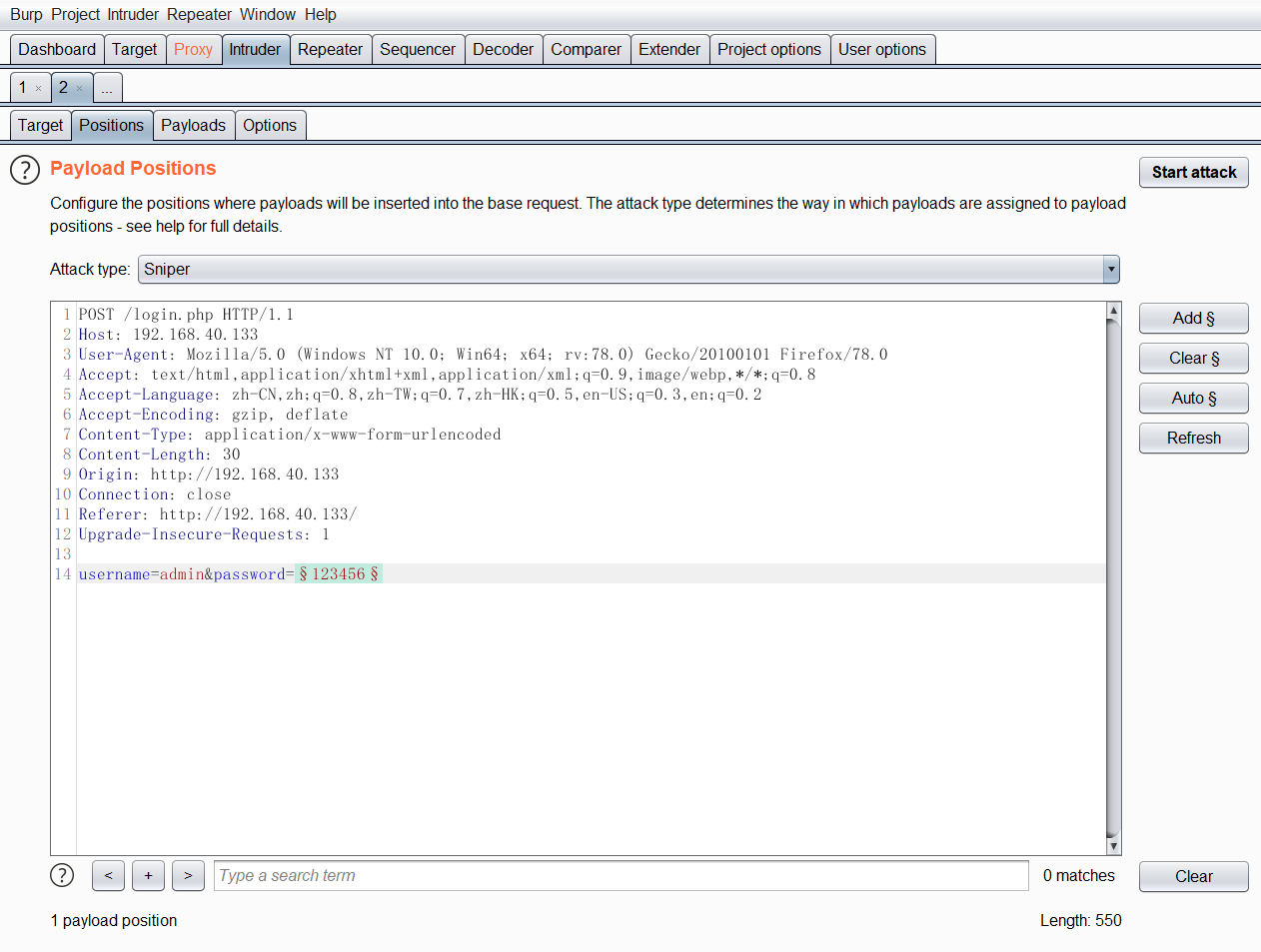Select the main Intruder tab
The image size is (1261, 952).
coord(255,49)
